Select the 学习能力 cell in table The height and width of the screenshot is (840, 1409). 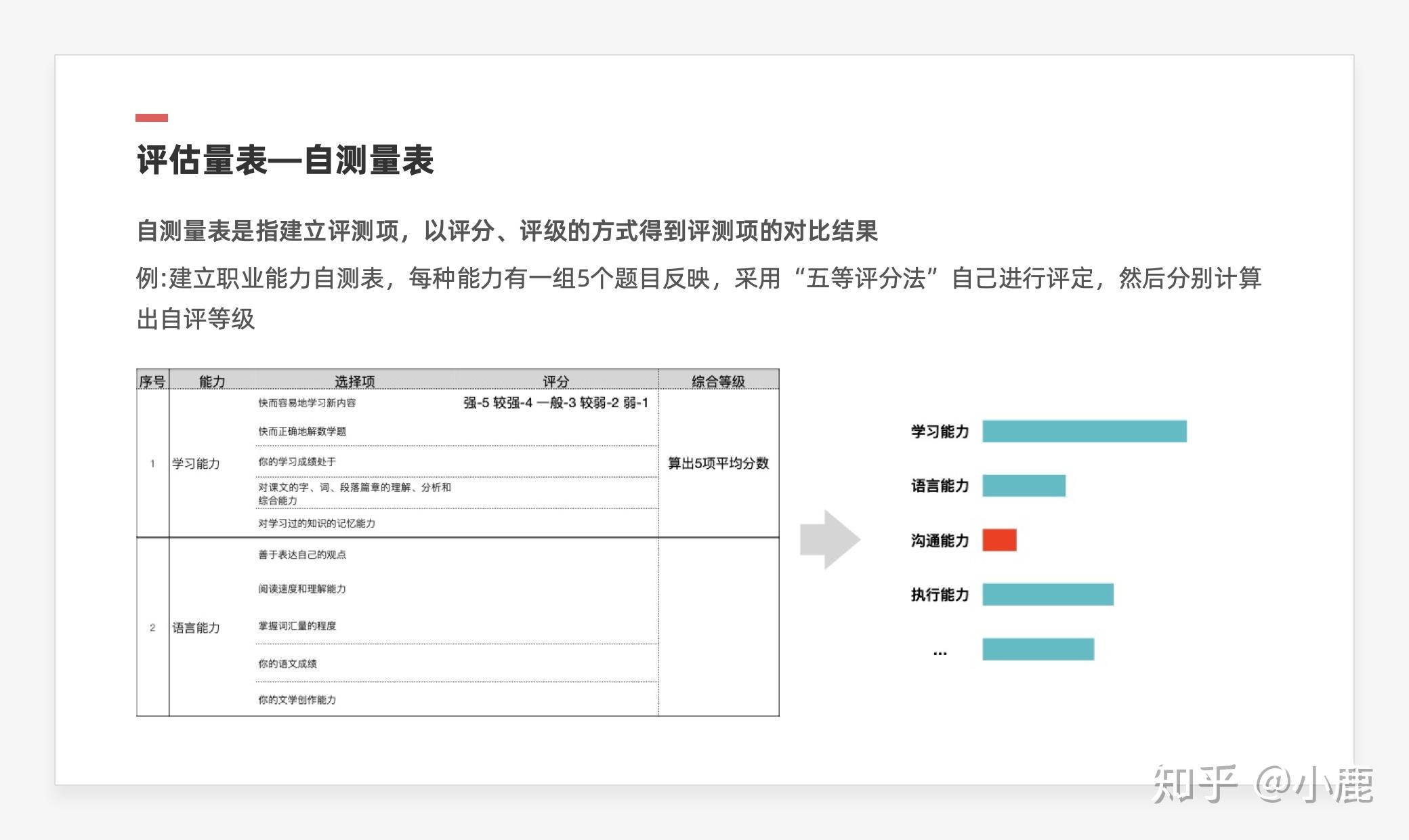tap(196, 464)
